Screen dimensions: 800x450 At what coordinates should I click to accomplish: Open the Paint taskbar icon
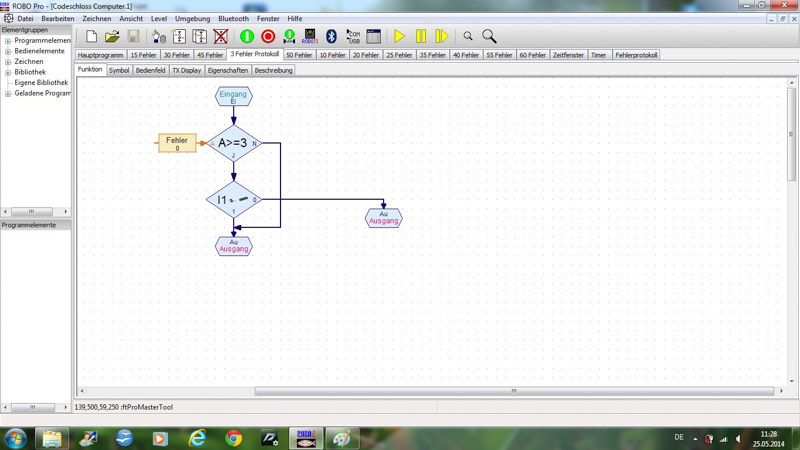tap(342, 438)
